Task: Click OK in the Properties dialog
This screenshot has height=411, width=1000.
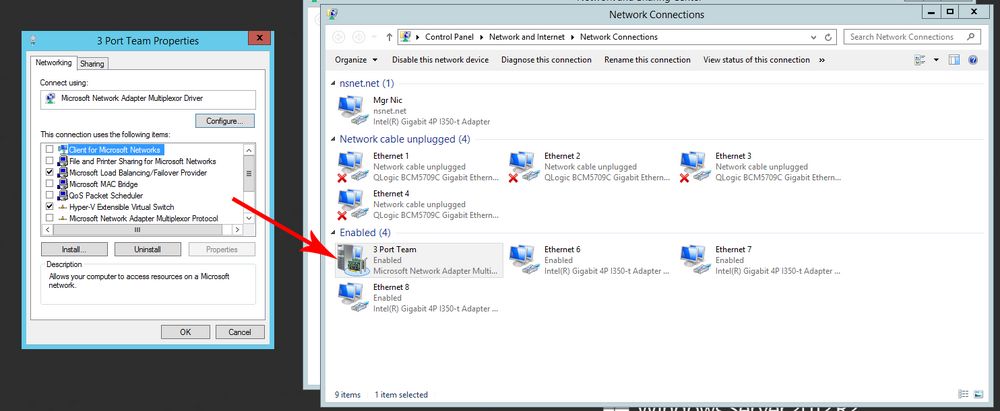Action: (x=186, y=332)
